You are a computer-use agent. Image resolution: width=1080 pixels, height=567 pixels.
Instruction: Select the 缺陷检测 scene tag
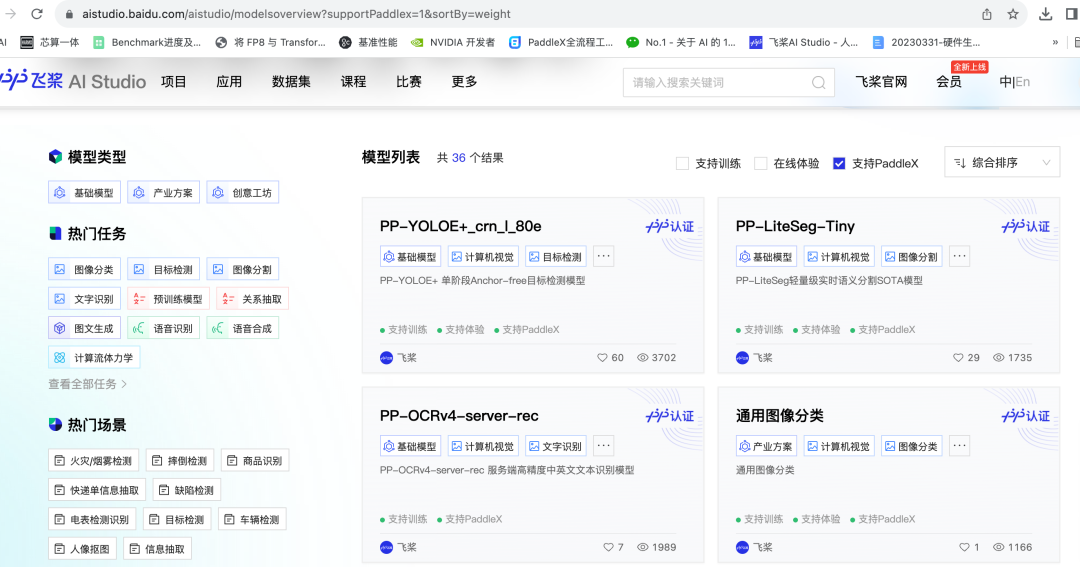click(187, 490)
